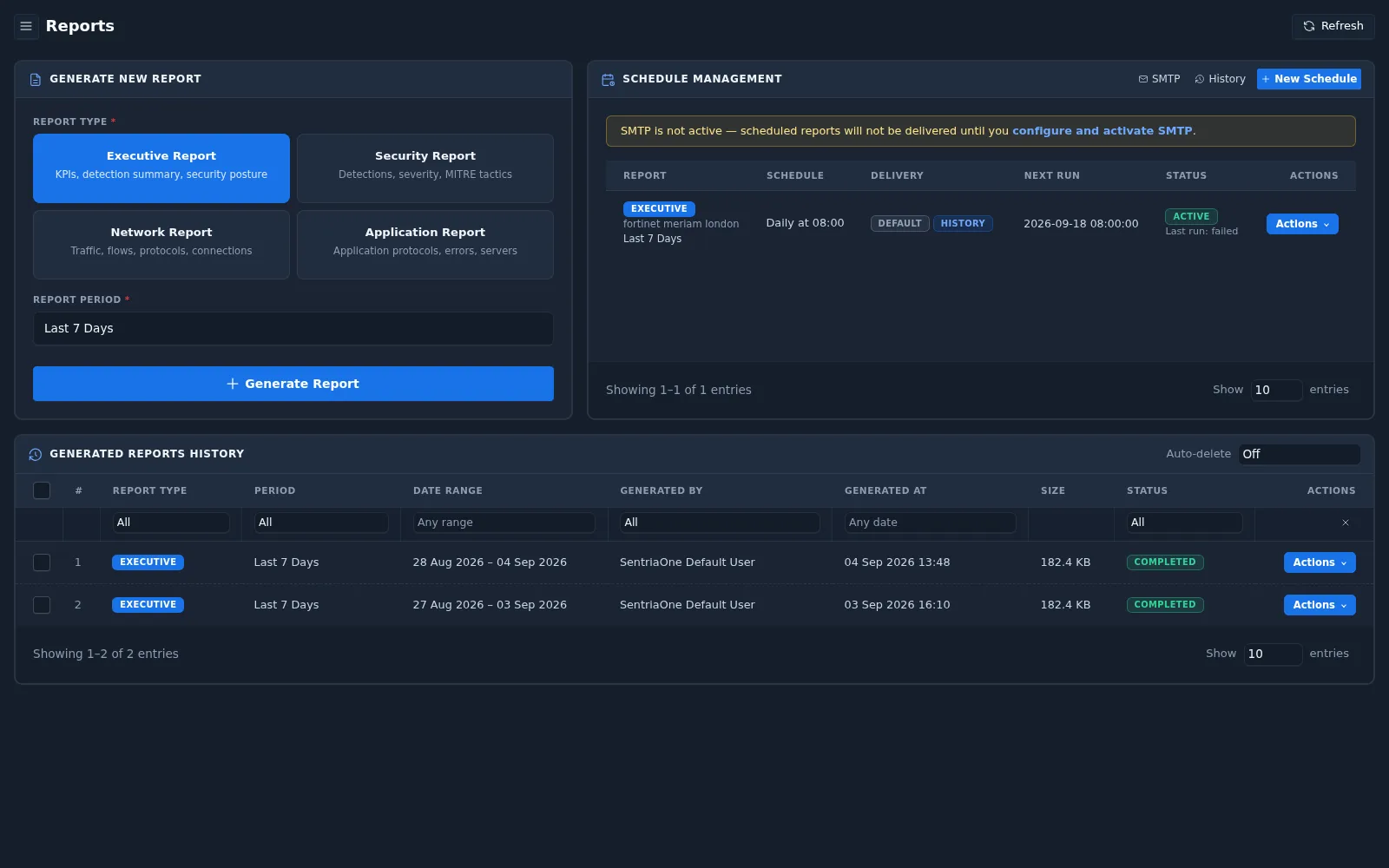This screenshot has height=868, width=1389.
Task: Click the Date Range filter field
Action: coord(504,523)
